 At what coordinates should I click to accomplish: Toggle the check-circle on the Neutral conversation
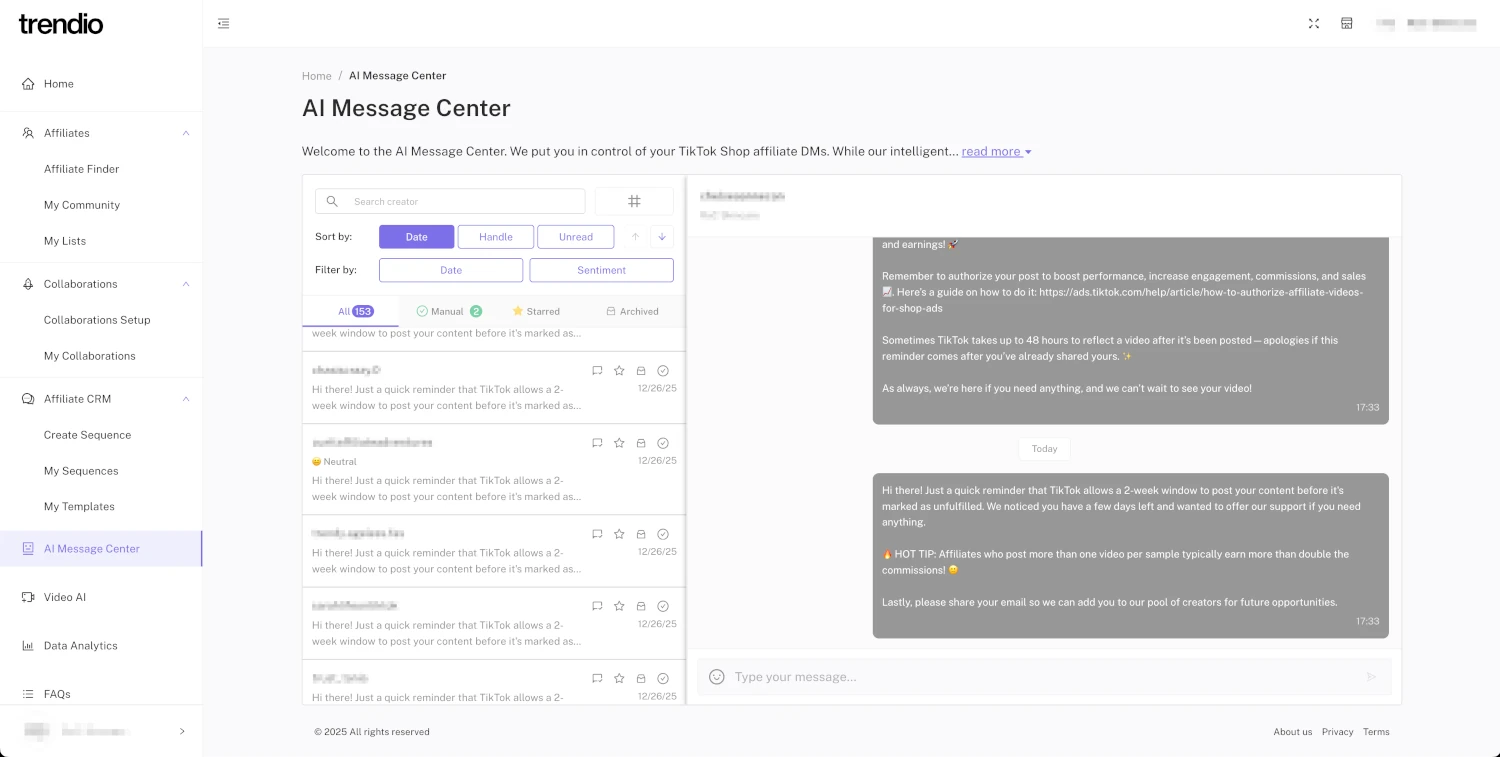pos(663,443)
